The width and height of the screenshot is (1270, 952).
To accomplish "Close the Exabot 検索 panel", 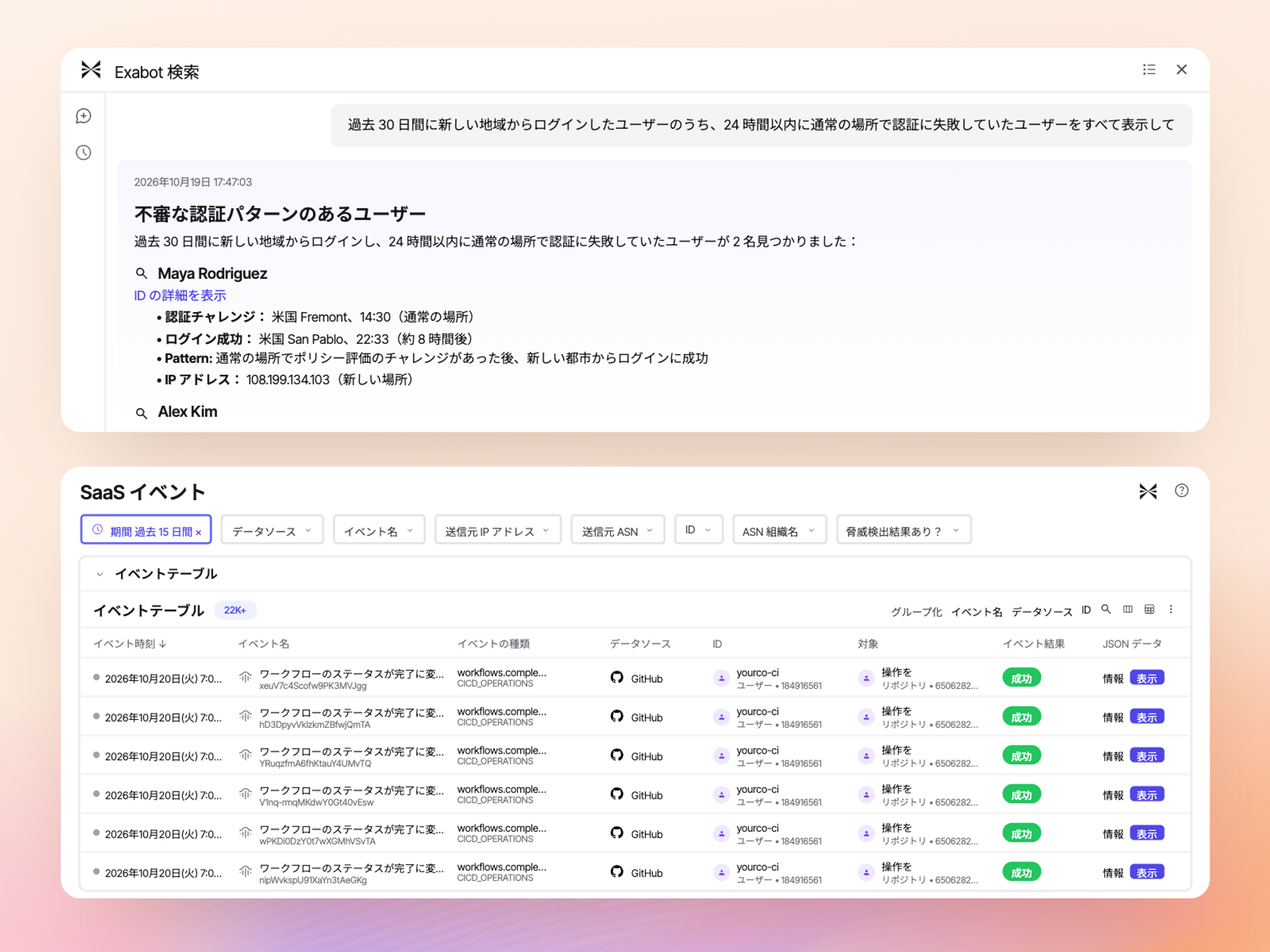I will pyautogui.click(x=1181, y=69).
